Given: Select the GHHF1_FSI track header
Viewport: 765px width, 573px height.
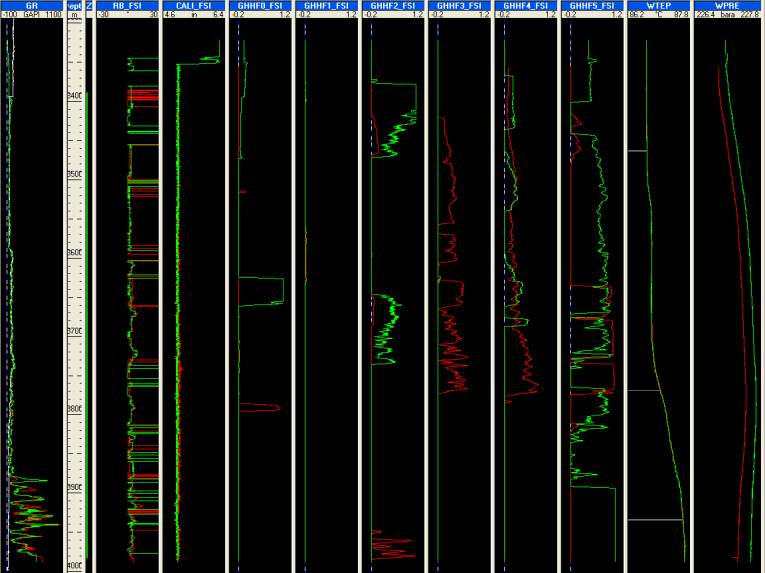Looking at the screenshot, I should (326, 5).
